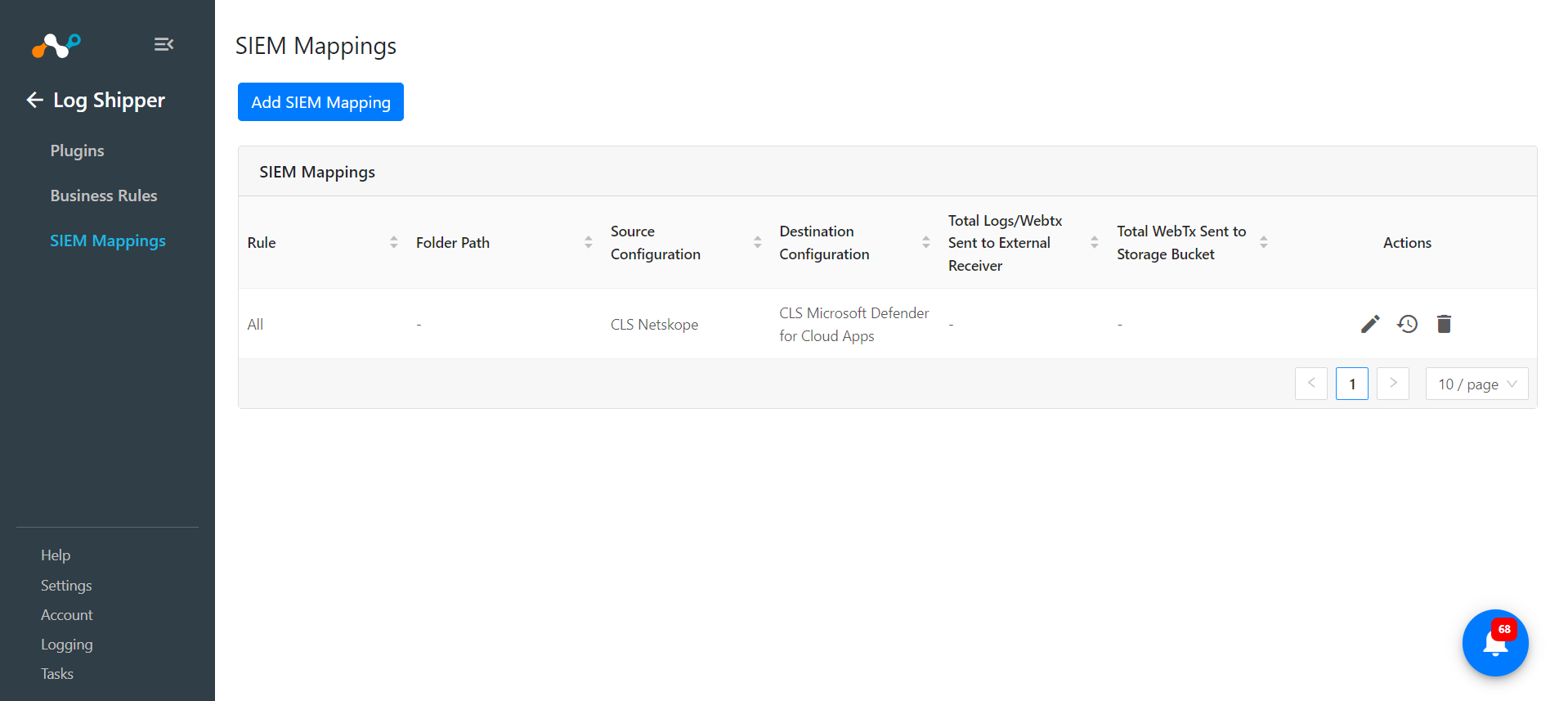Sort by Destination Configuration column
Viewport: 1568px width, 701px height.
pyautogui.click(x=926, y=242)
